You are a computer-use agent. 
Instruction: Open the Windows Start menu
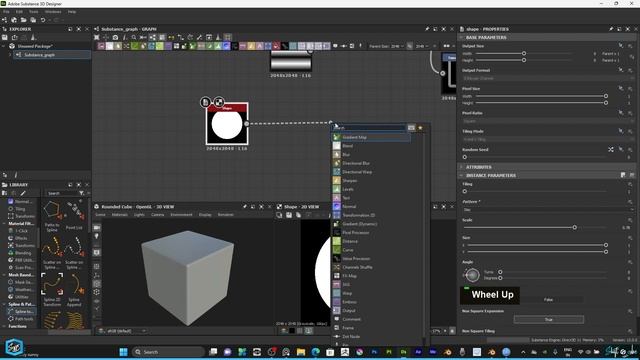coord(123,352)
